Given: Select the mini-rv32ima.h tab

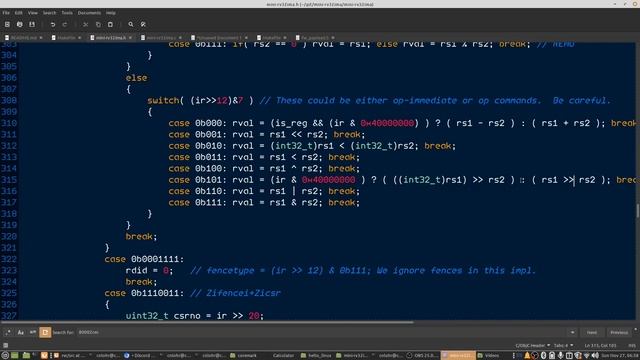Looking at the screenshot, I should [111, 38].
